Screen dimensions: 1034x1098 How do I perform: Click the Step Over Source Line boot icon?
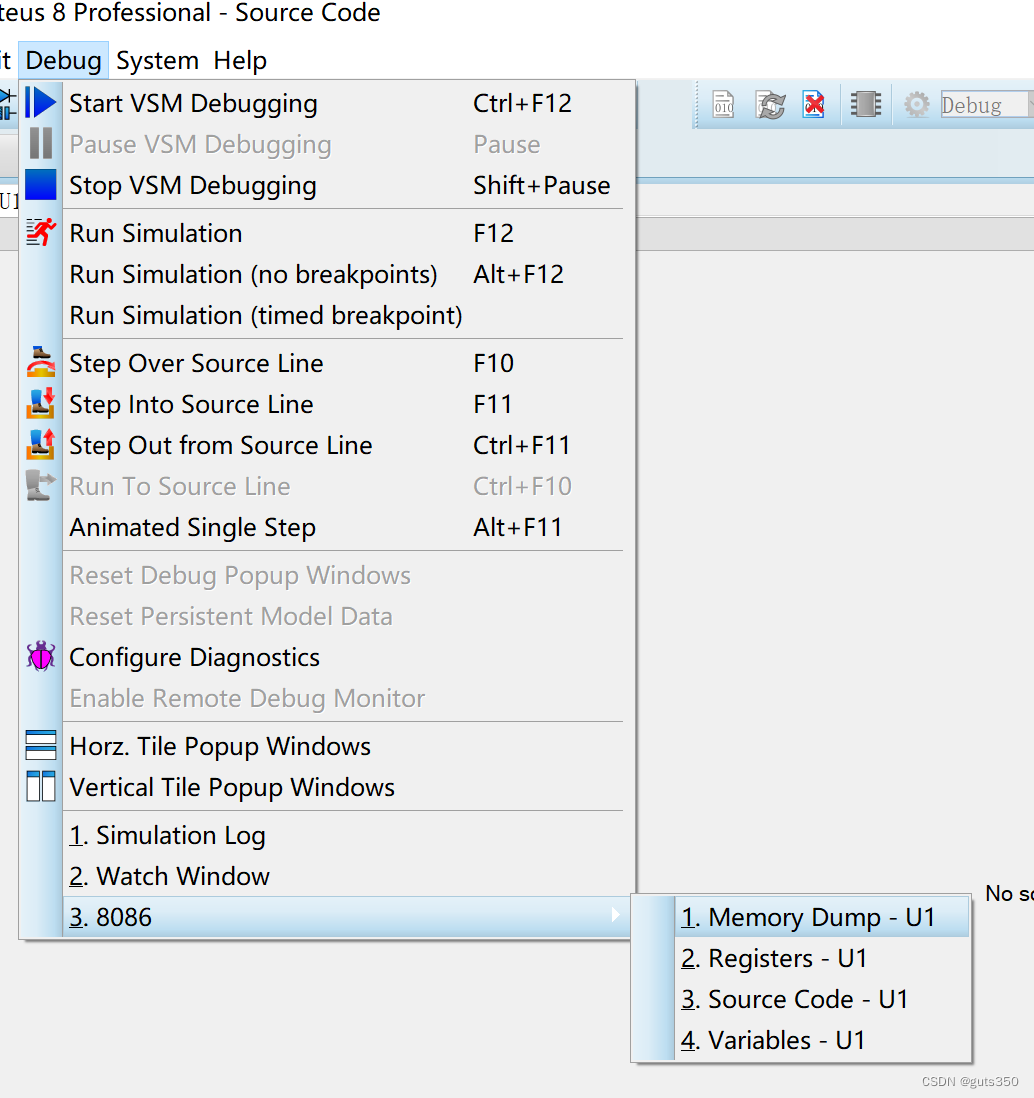tap(41, 363)
